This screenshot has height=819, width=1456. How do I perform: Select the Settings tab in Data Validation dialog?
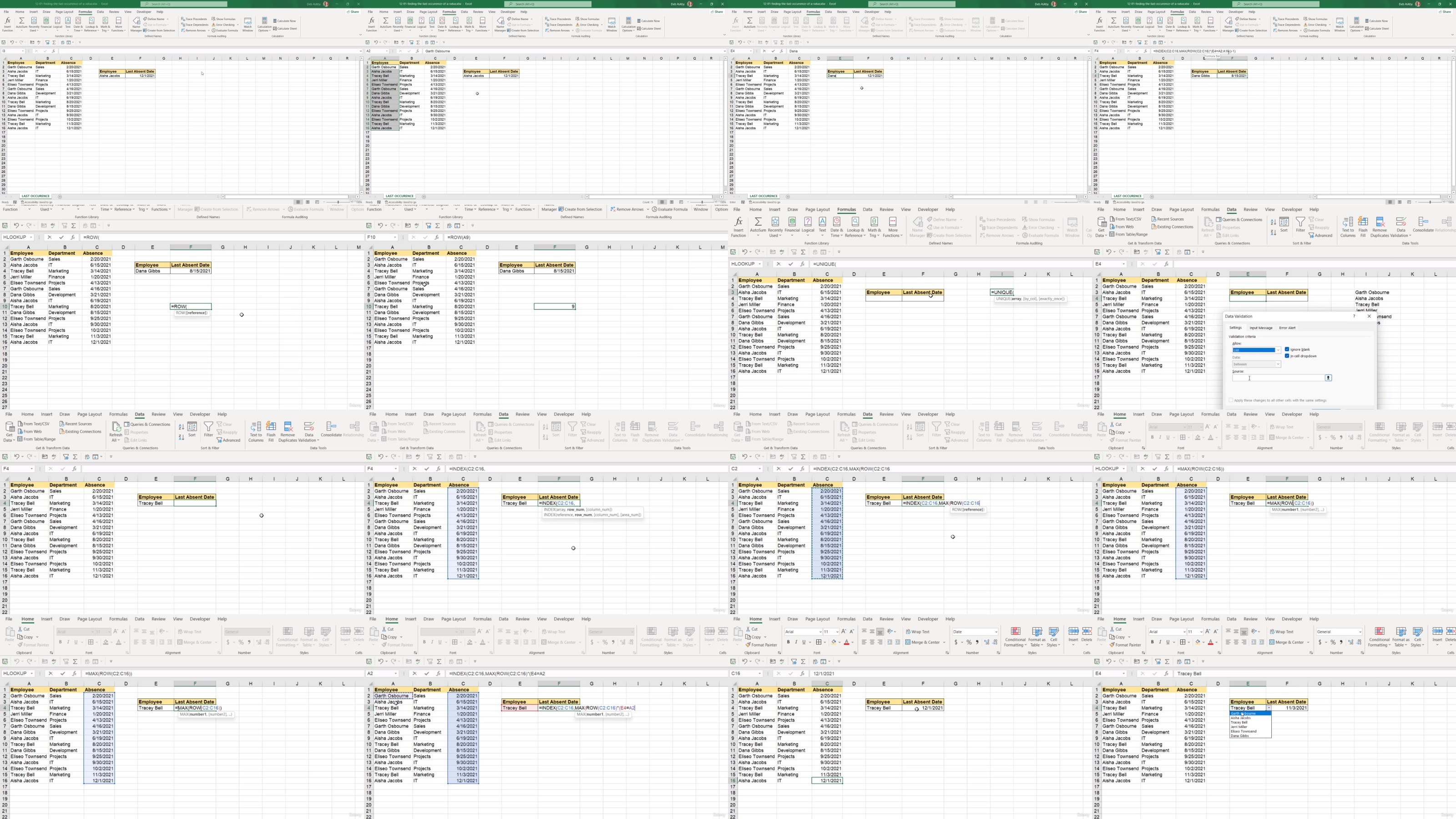(x=1236, y=328)
